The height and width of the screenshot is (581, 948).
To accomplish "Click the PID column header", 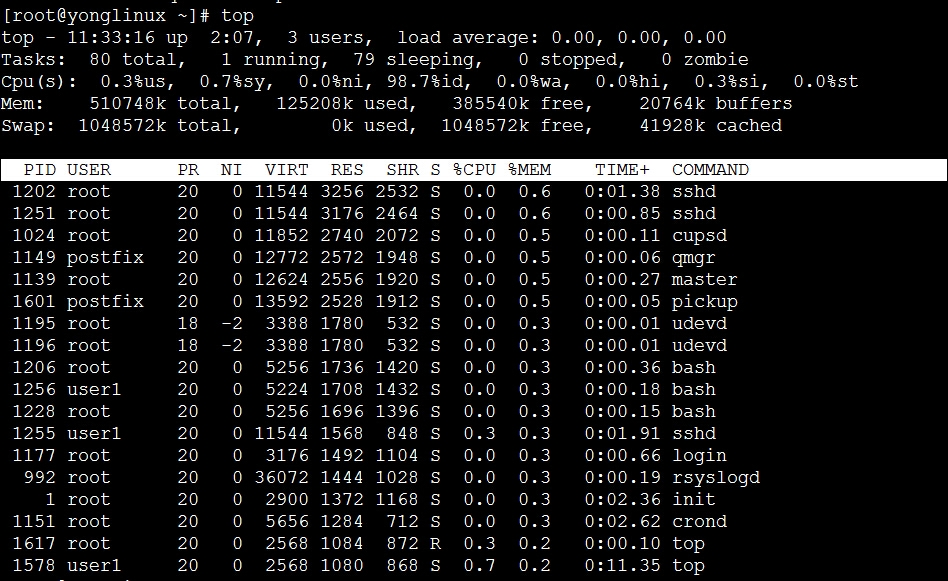I will (40, 170).
